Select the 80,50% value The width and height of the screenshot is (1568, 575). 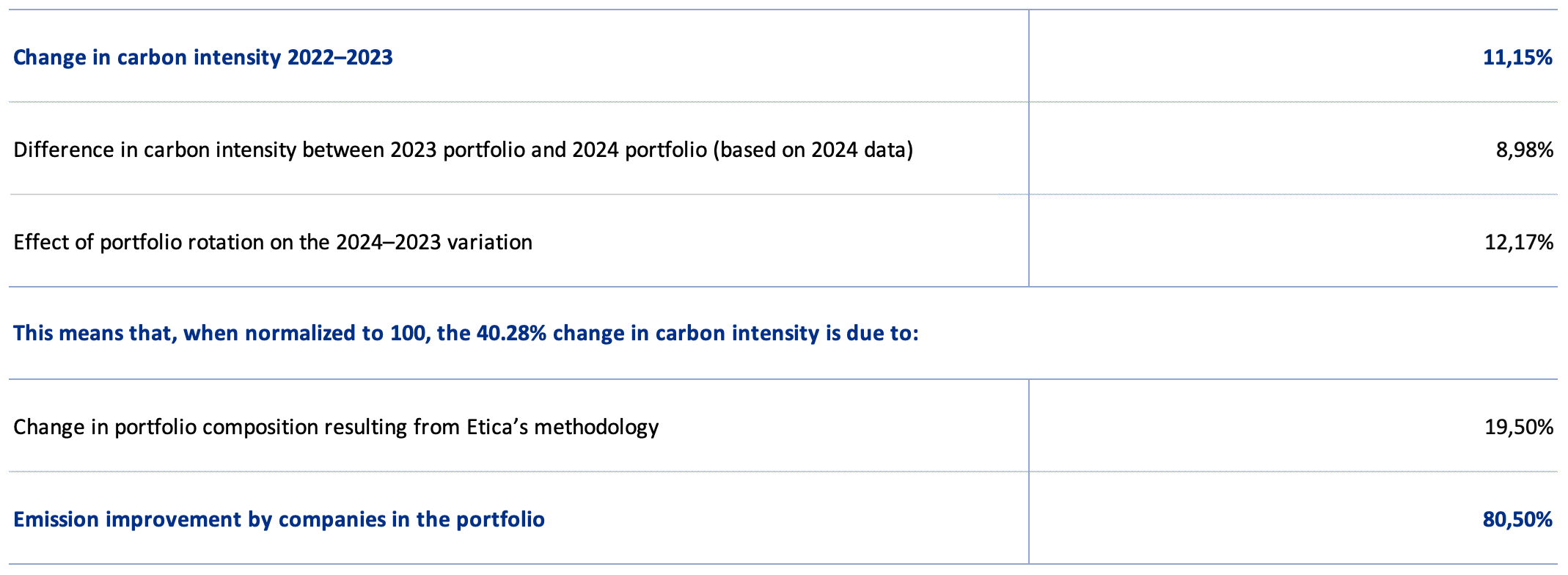pyautogui.click(x=1517, y=520)
